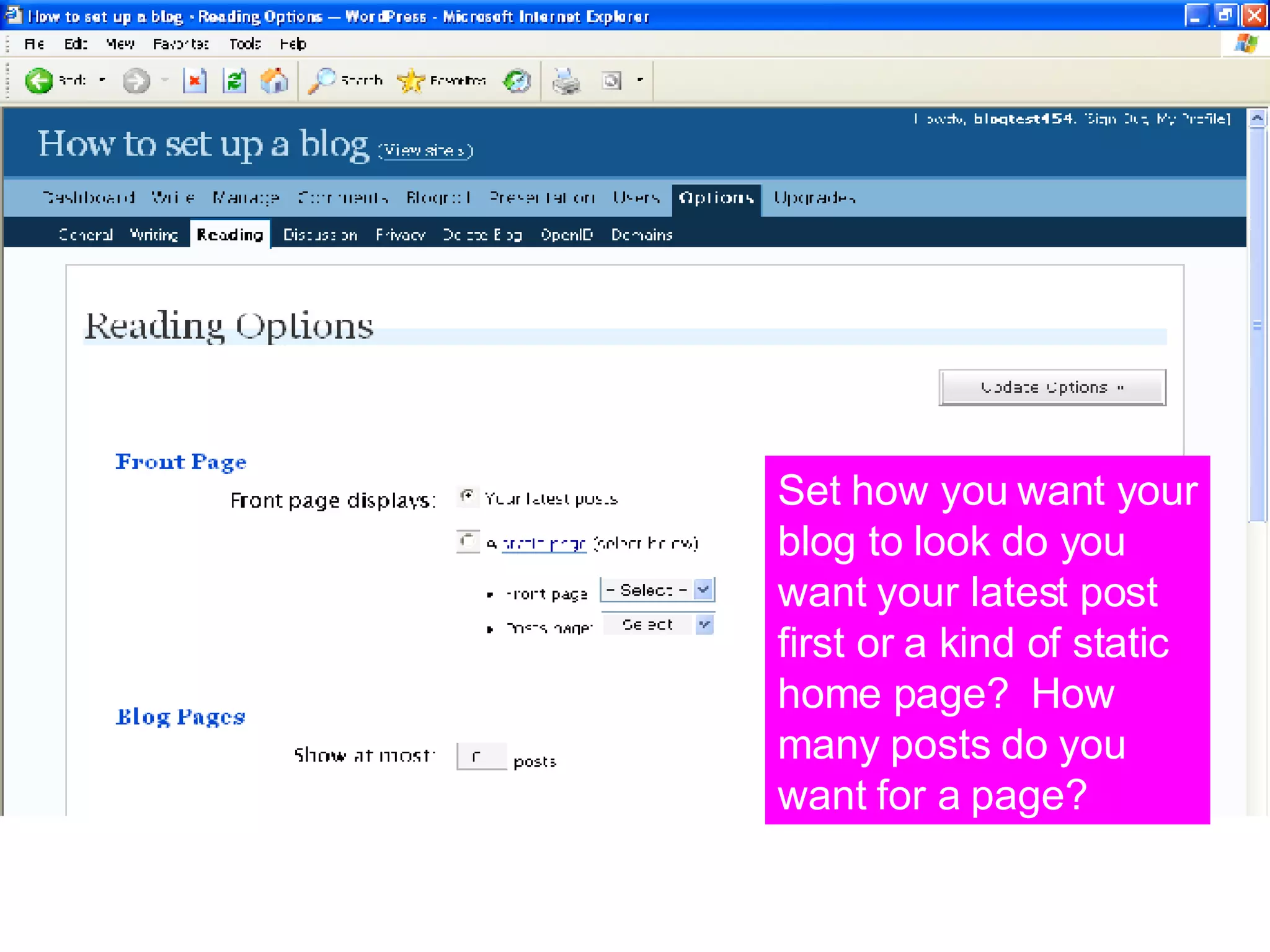Open the Posts page select dropdown
The image size is (1270, 952).
(657, 624)
